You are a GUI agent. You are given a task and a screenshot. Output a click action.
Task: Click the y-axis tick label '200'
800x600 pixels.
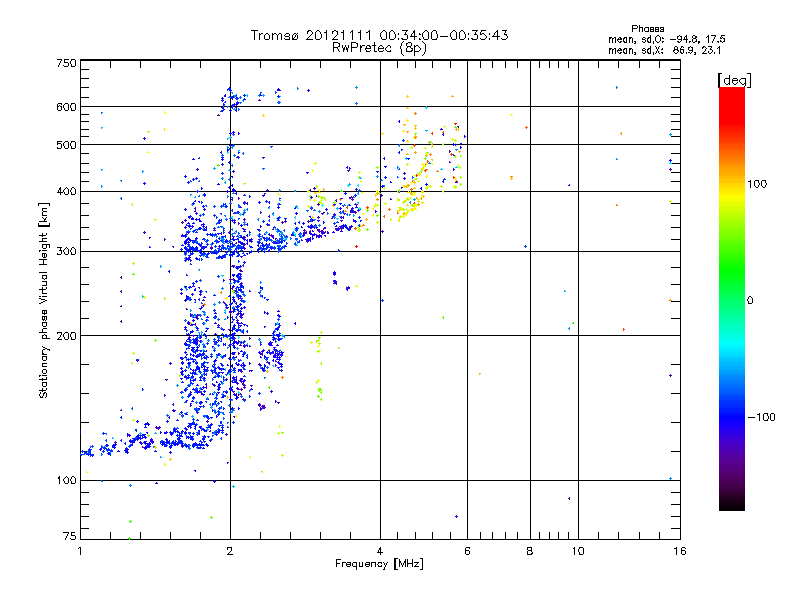tap(66, 336)
